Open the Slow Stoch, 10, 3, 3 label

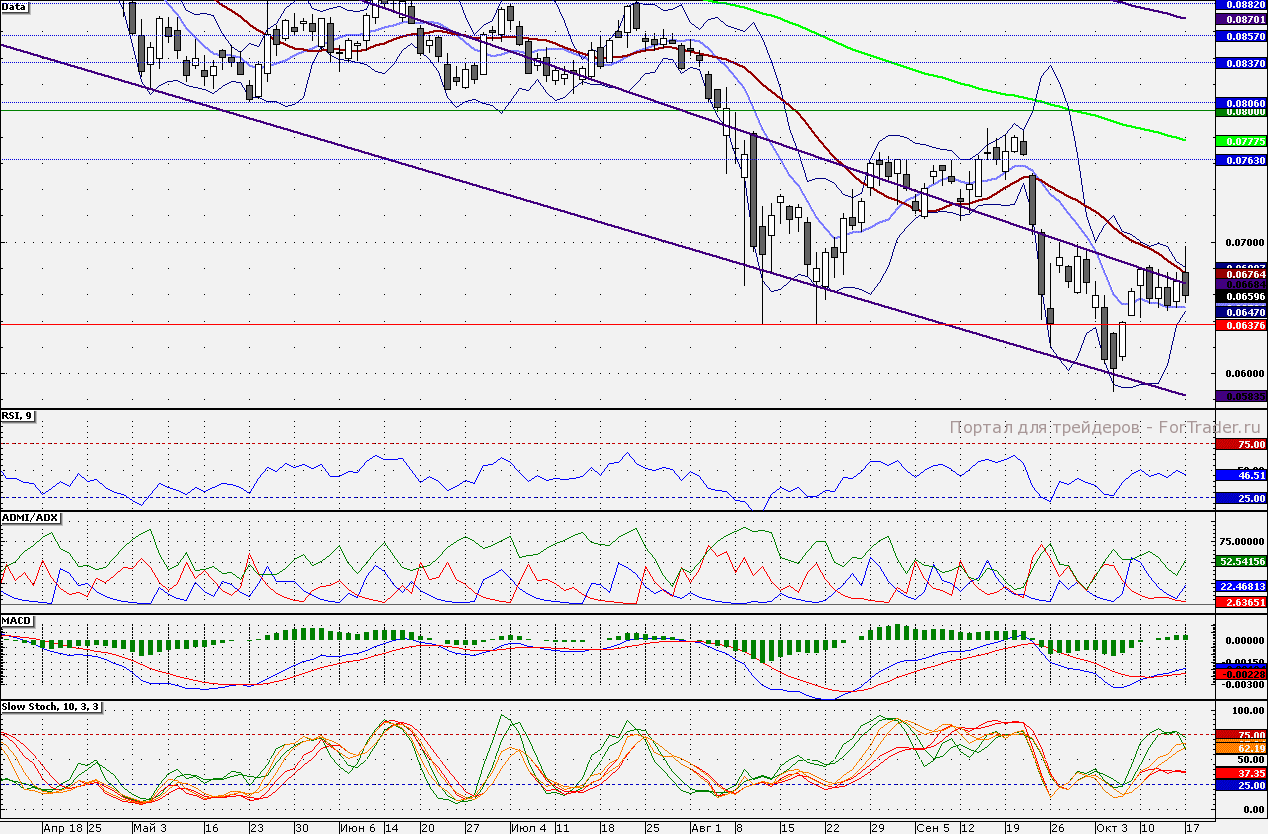click(x=51, y=706)
